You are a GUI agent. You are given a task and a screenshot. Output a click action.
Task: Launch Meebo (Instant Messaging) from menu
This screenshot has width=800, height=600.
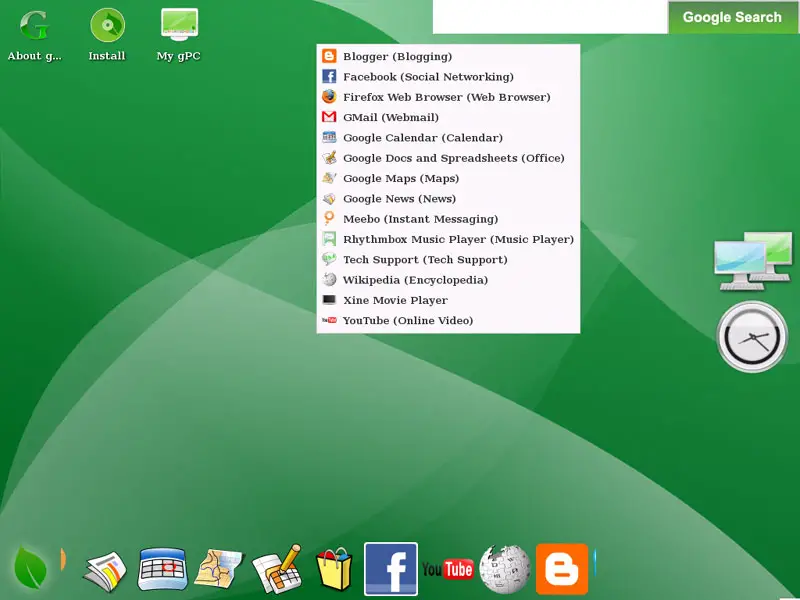(448, 219)
